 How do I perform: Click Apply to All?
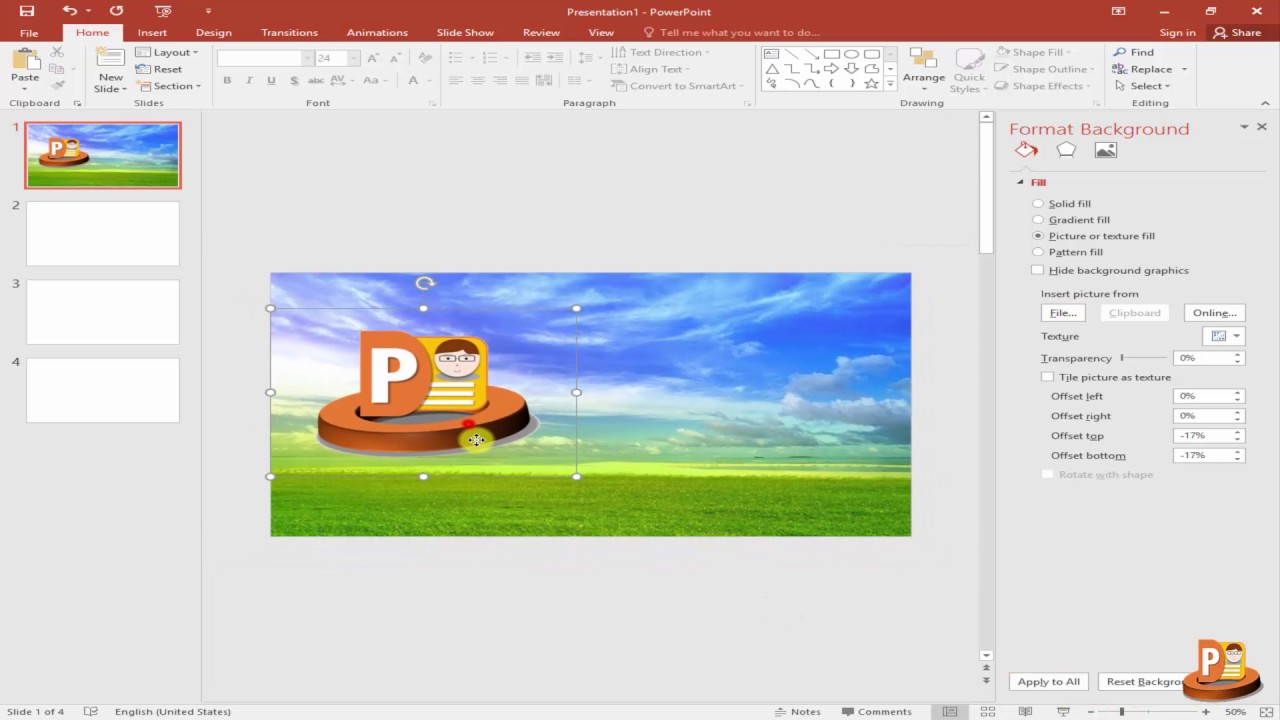coord(1048,682)
